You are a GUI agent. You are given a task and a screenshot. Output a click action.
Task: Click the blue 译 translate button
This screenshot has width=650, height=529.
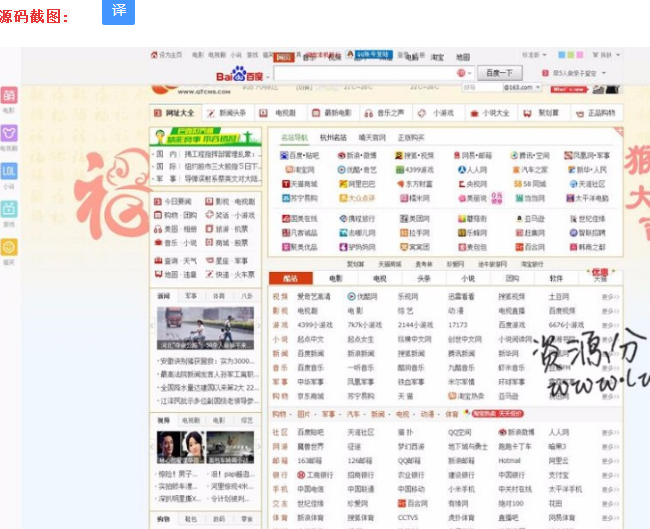tap(118, 11)
